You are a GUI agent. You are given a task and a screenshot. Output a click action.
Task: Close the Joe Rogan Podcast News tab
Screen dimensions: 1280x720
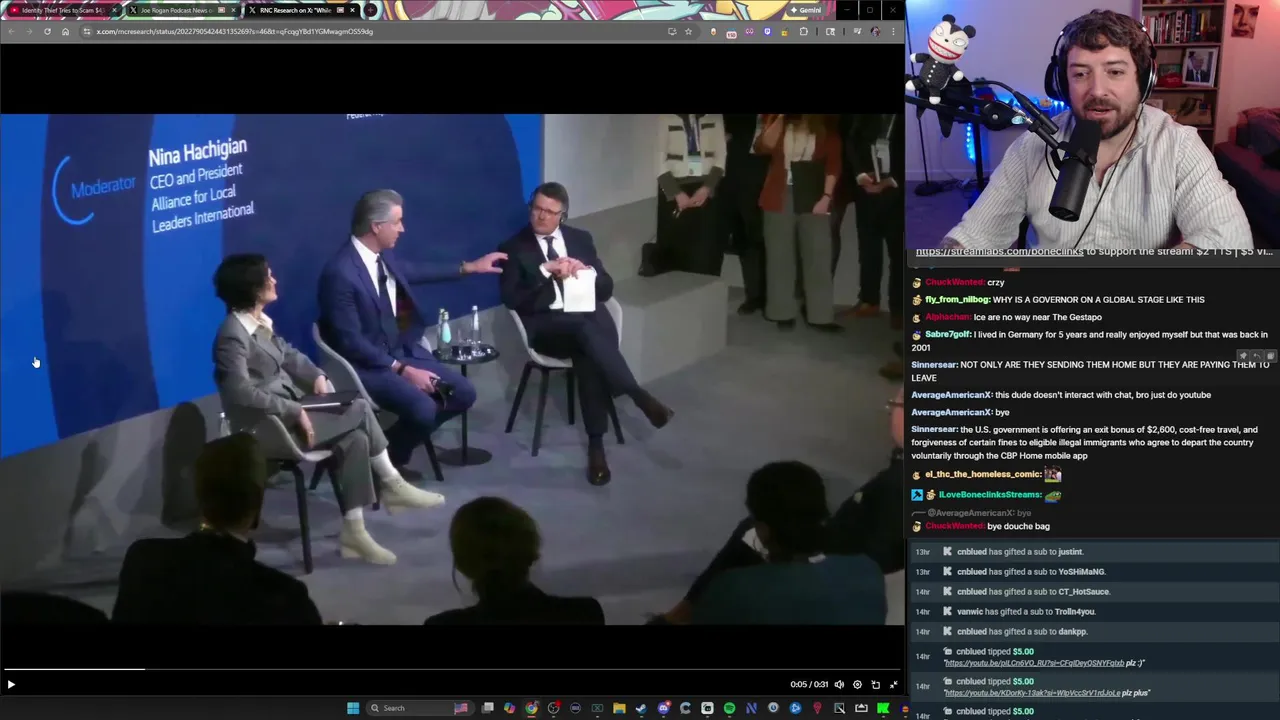pos(234,10)
